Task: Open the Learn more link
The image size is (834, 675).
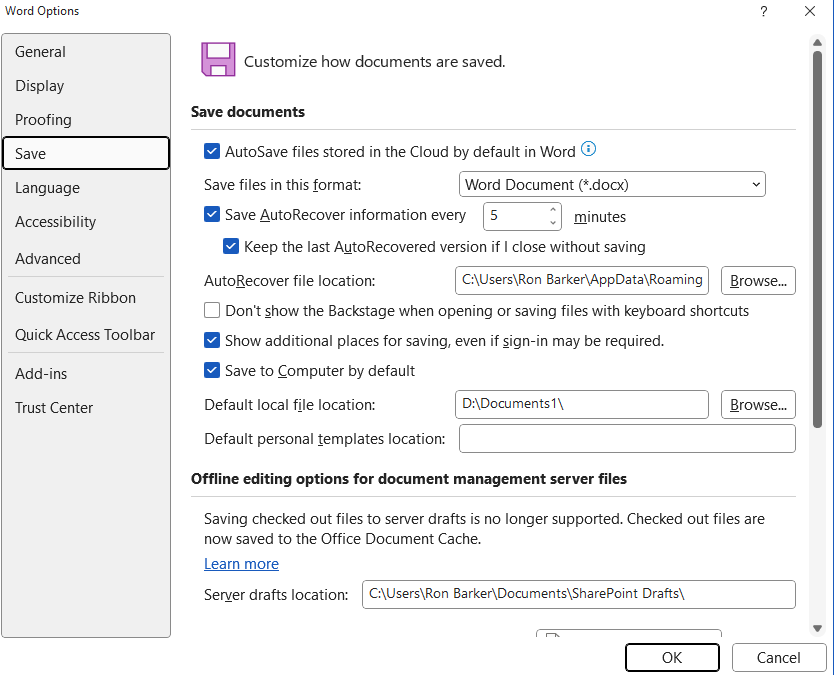Action: point(241,564)
